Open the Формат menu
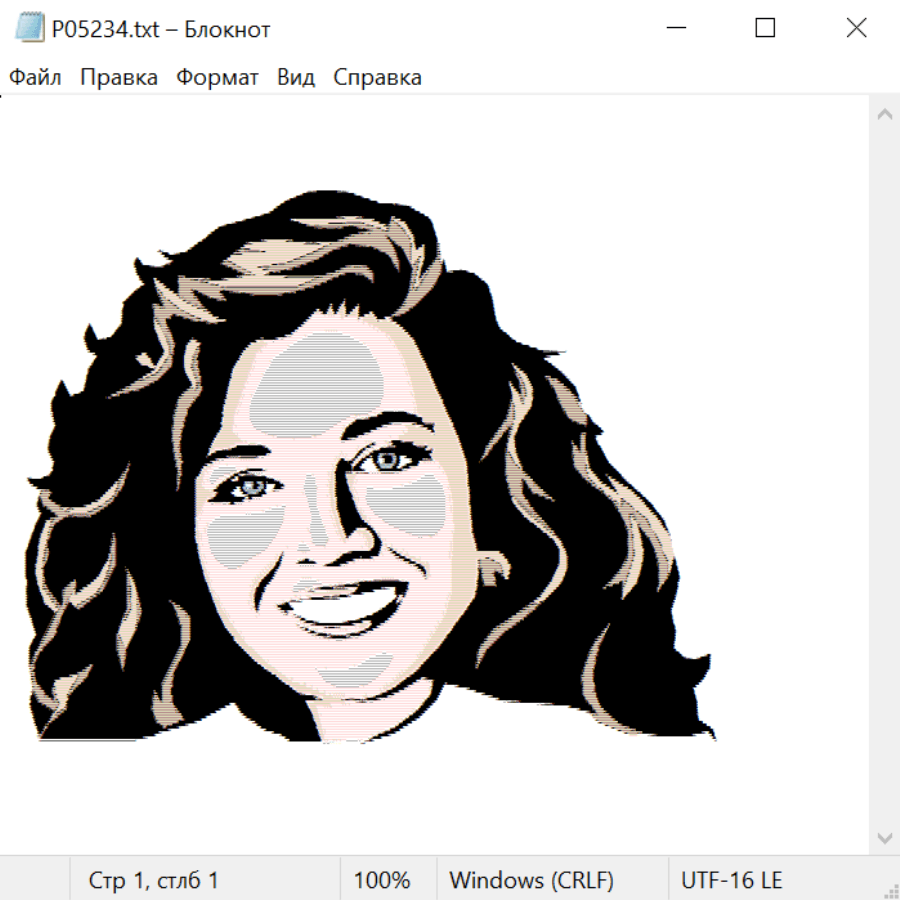Viewport: 900px width, 900px height. [x=217, y=78]
